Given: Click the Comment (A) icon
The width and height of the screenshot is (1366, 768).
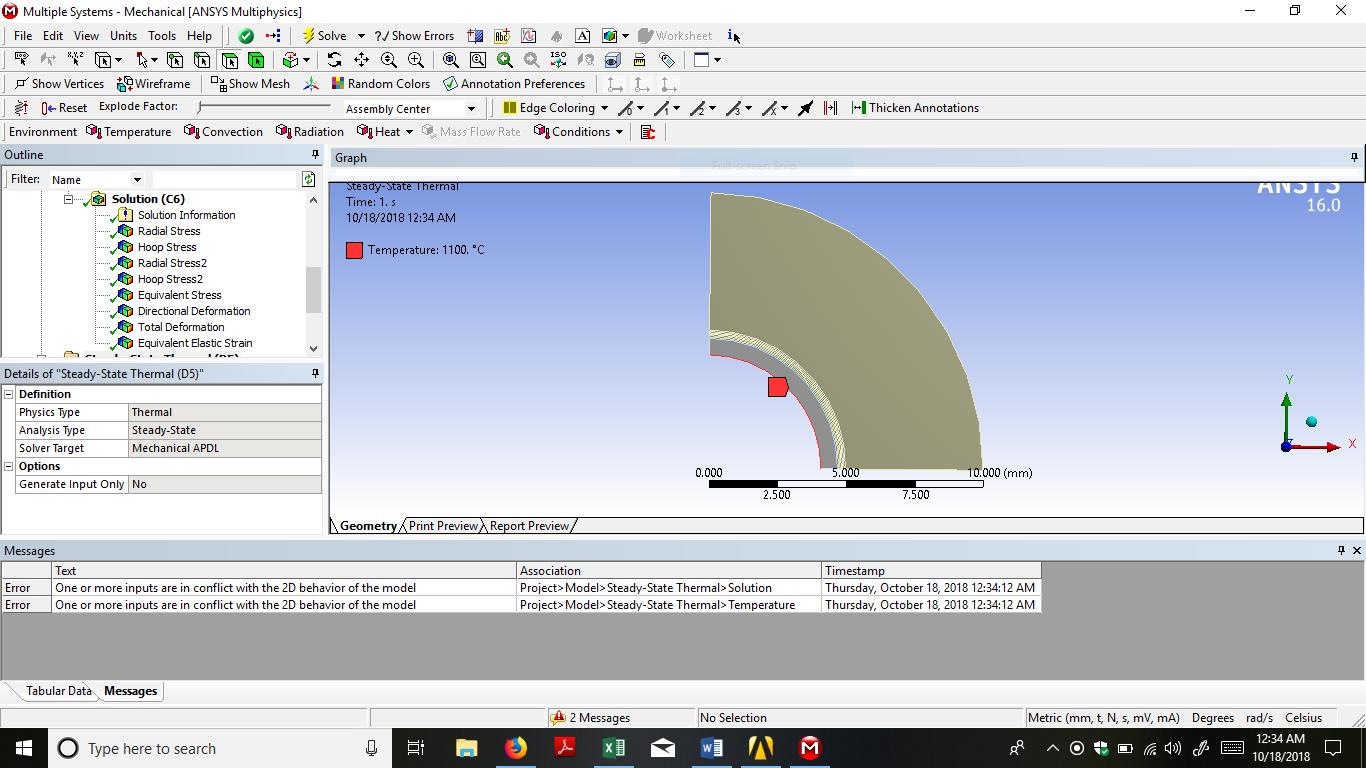Looking at the screenshot, I should tap(583, 36).
